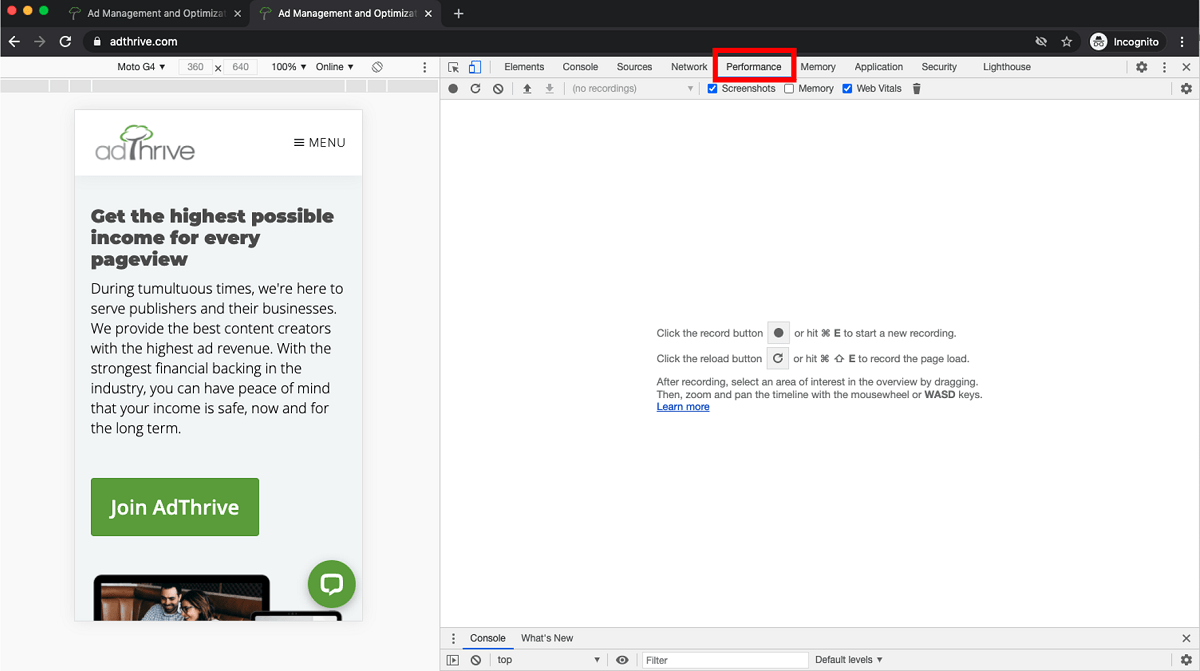Viewport: 1200px width, 671px height.
Task: Click the 640 height input field
Action: coord(241,67)
